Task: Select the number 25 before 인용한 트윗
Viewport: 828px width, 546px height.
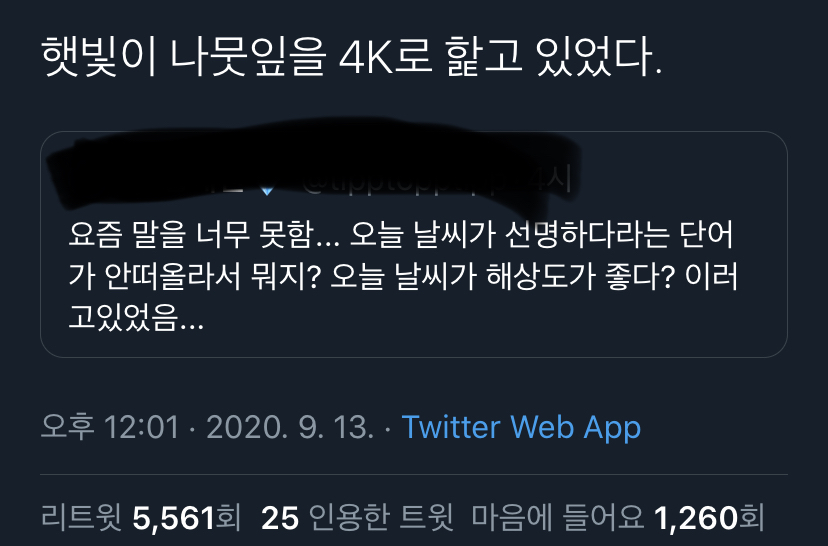Action: point(280,517)
